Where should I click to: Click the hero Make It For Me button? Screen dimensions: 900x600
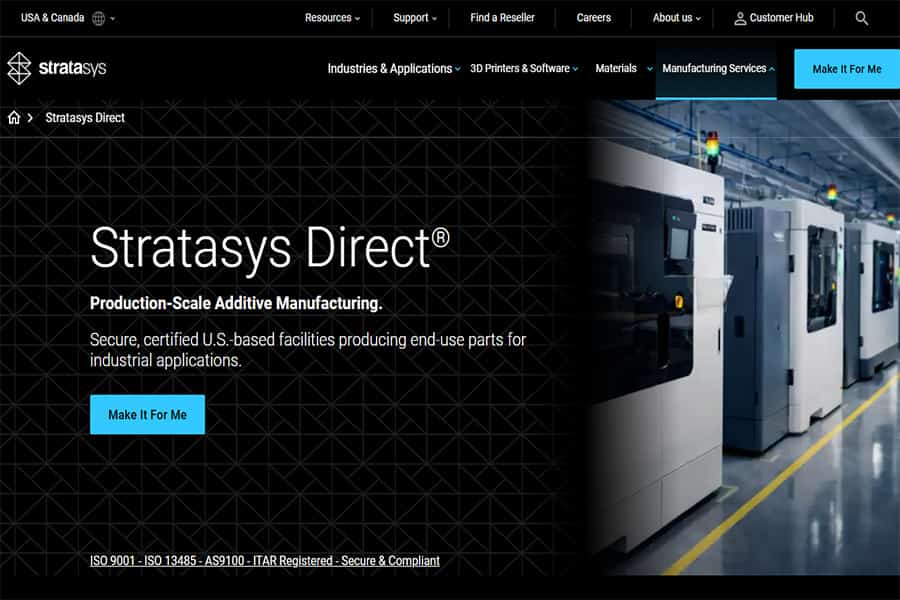[x=147, y=414]
